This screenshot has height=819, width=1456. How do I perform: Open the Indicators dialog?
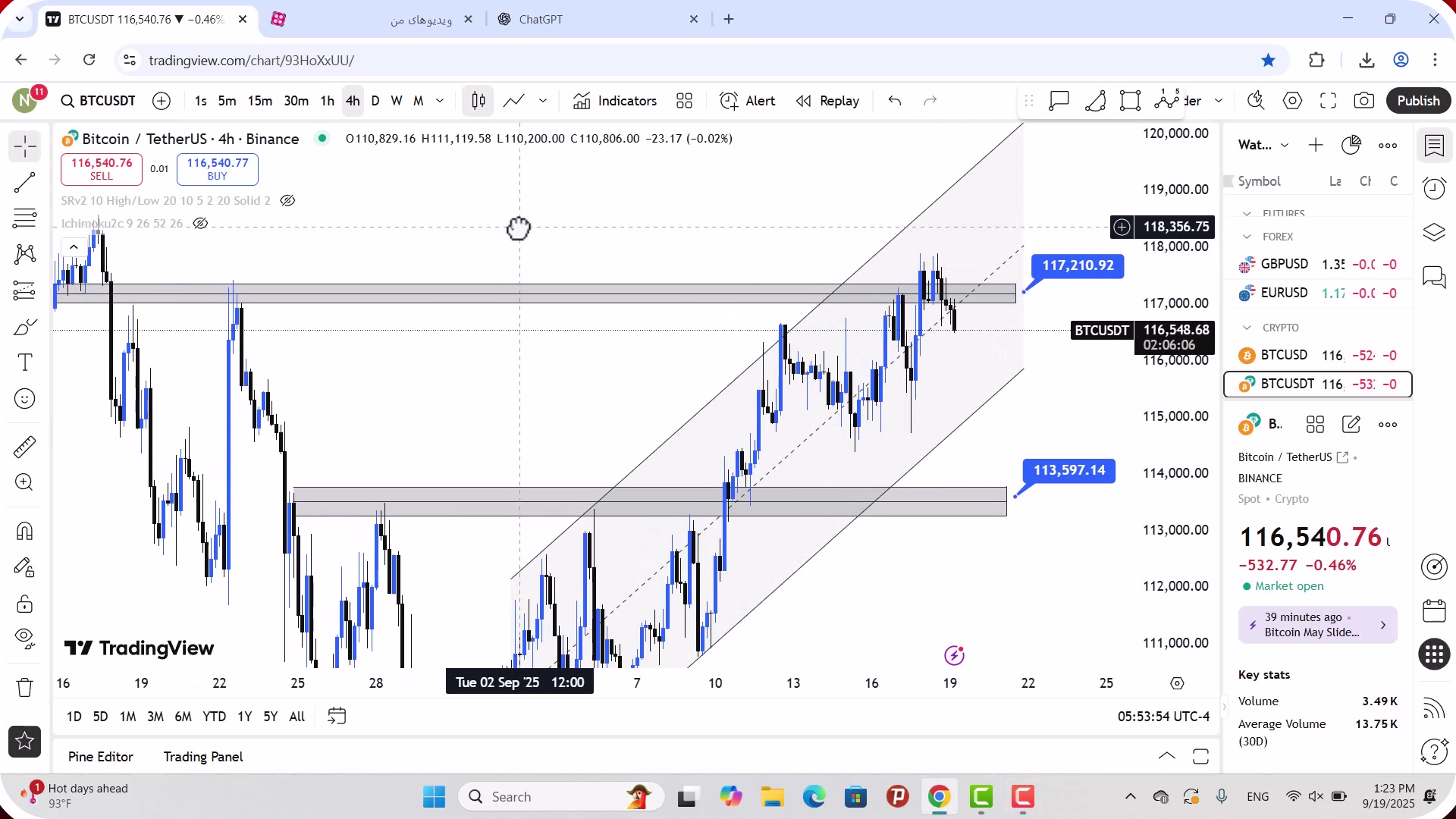tap(615, 101)
